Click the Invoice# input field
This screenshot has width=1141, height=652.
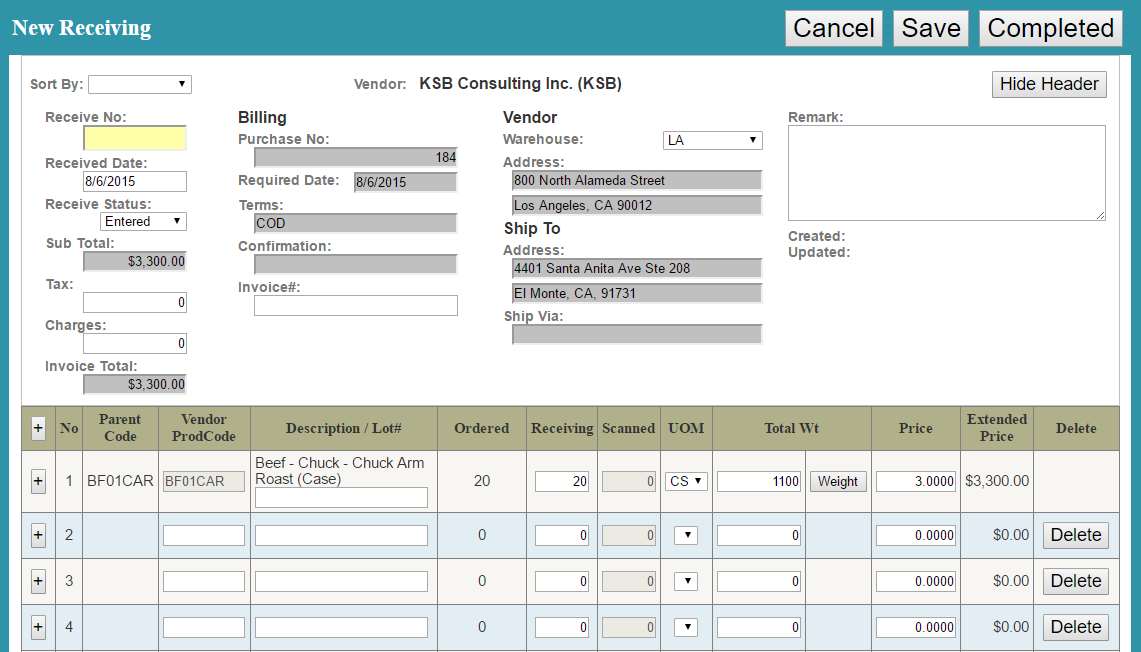click(355, 306)
